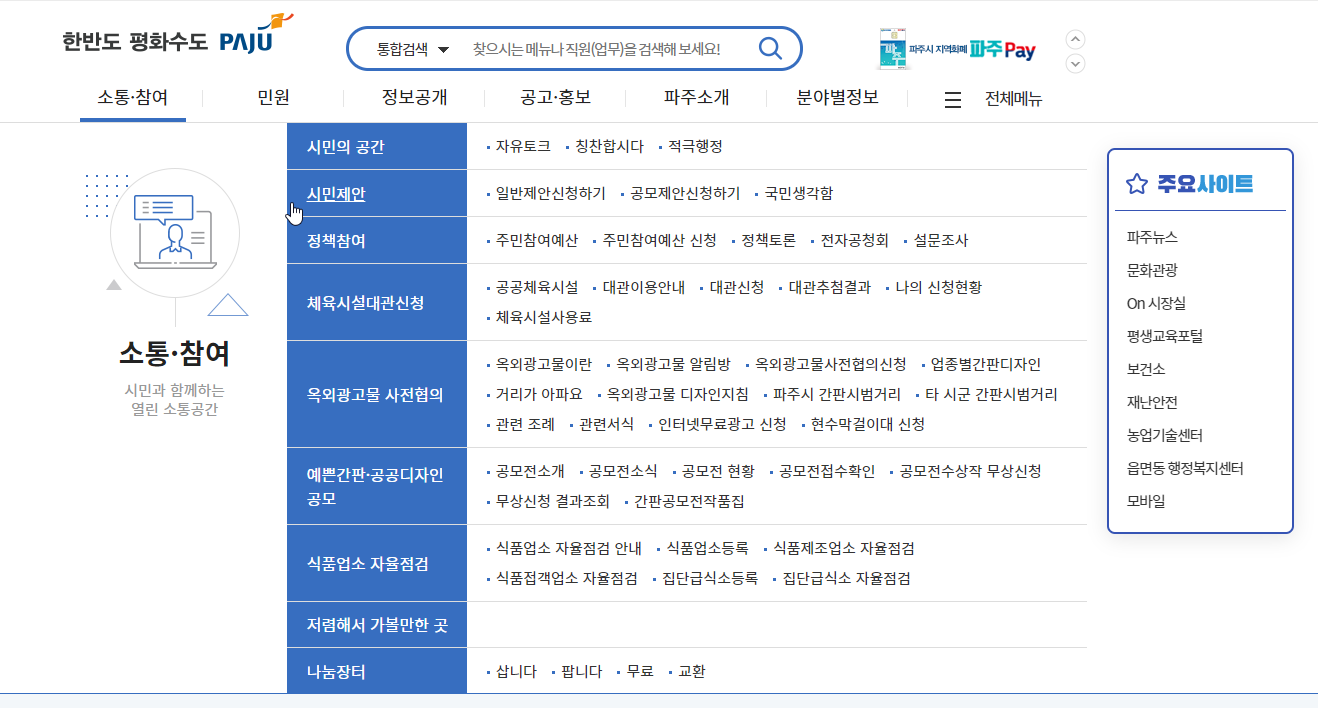Open the 자유토크 link
This screenshot has height=708, width=1318.
tap(523, 146)
